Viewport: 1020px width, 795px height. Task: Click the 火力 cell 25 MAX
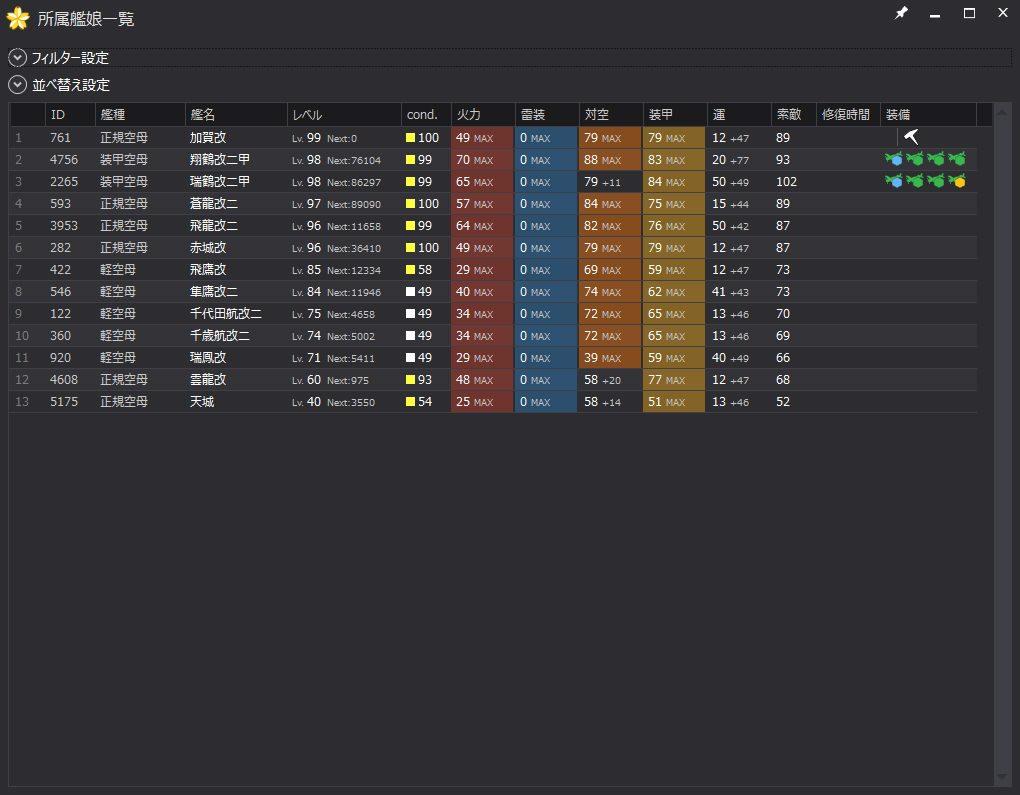point(483,401)
